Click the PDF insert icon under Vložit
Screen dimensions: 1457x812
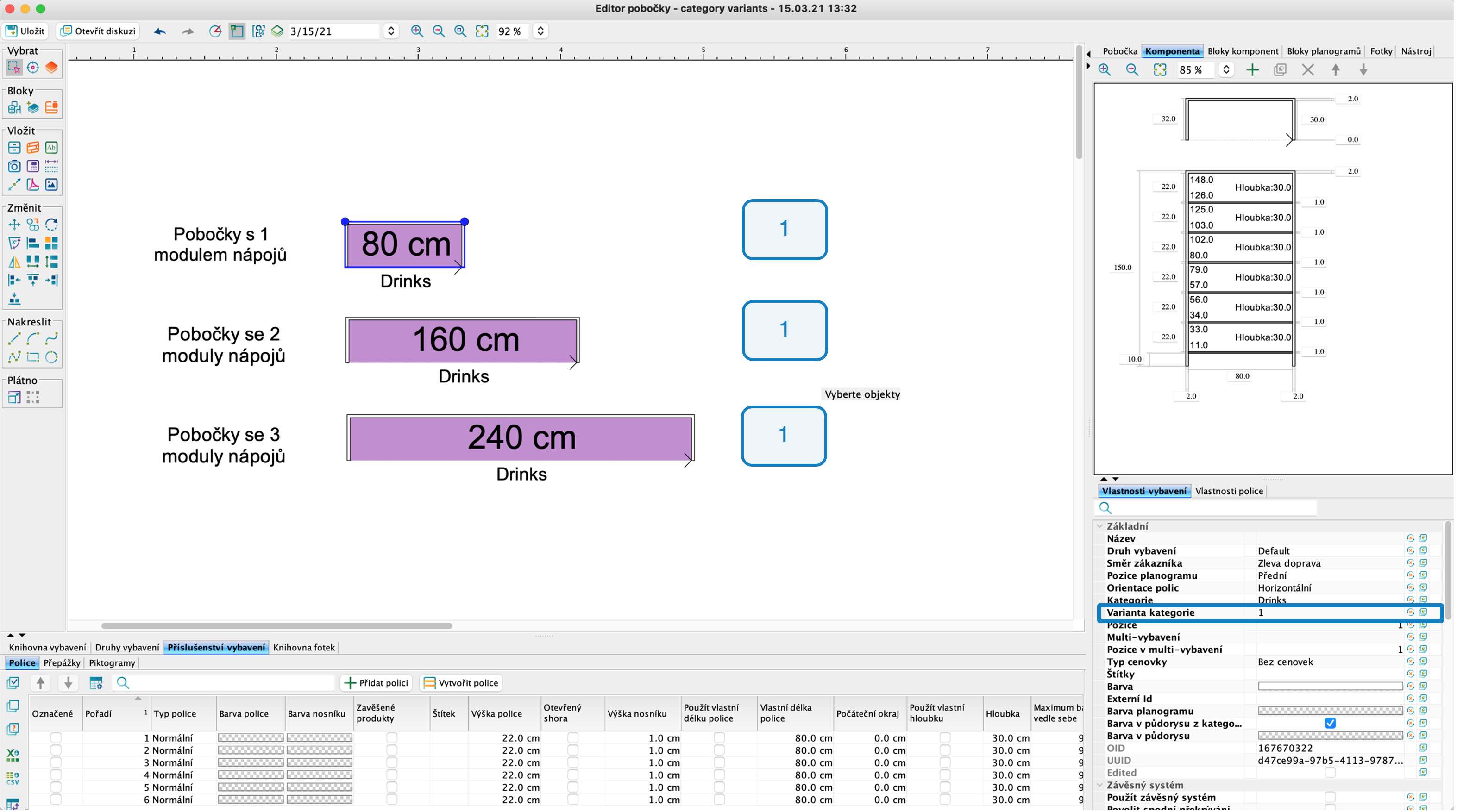coord(33,184)
